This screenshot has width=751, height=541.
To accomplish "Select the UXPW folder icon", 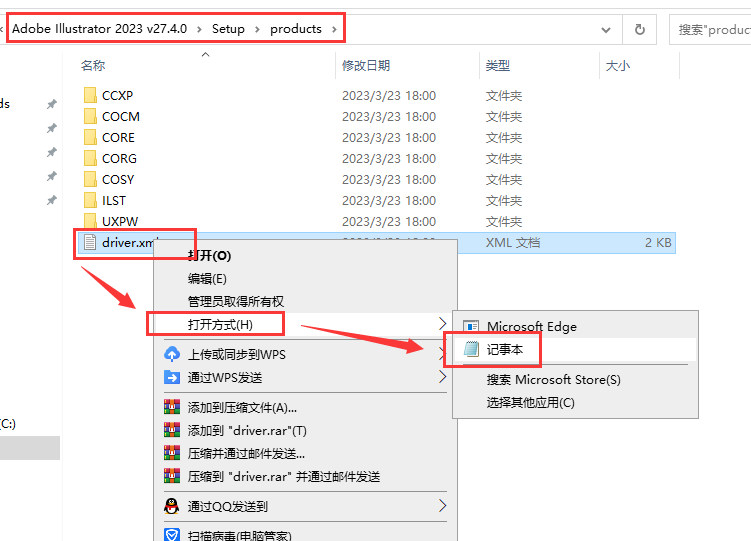I will [x=90, y=221].
